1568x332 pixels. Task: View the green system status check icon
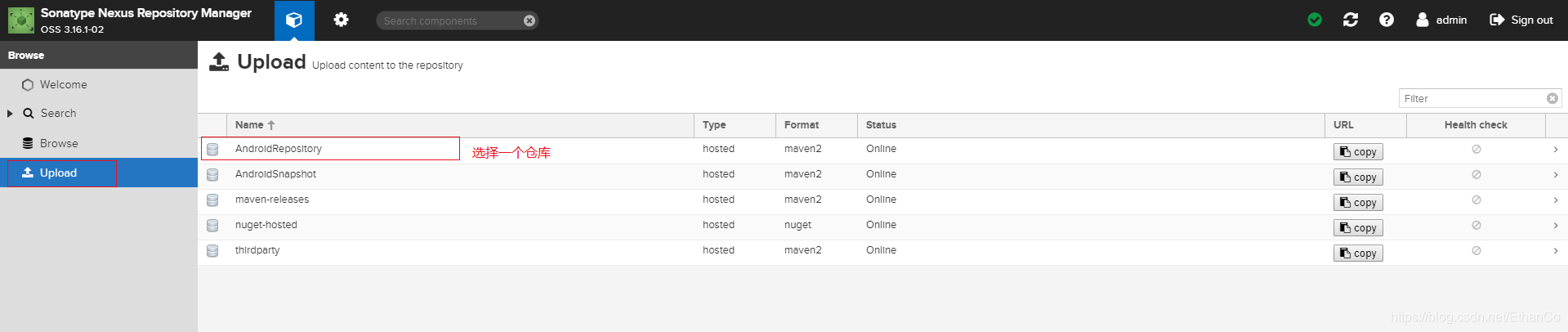(1315, 20)
